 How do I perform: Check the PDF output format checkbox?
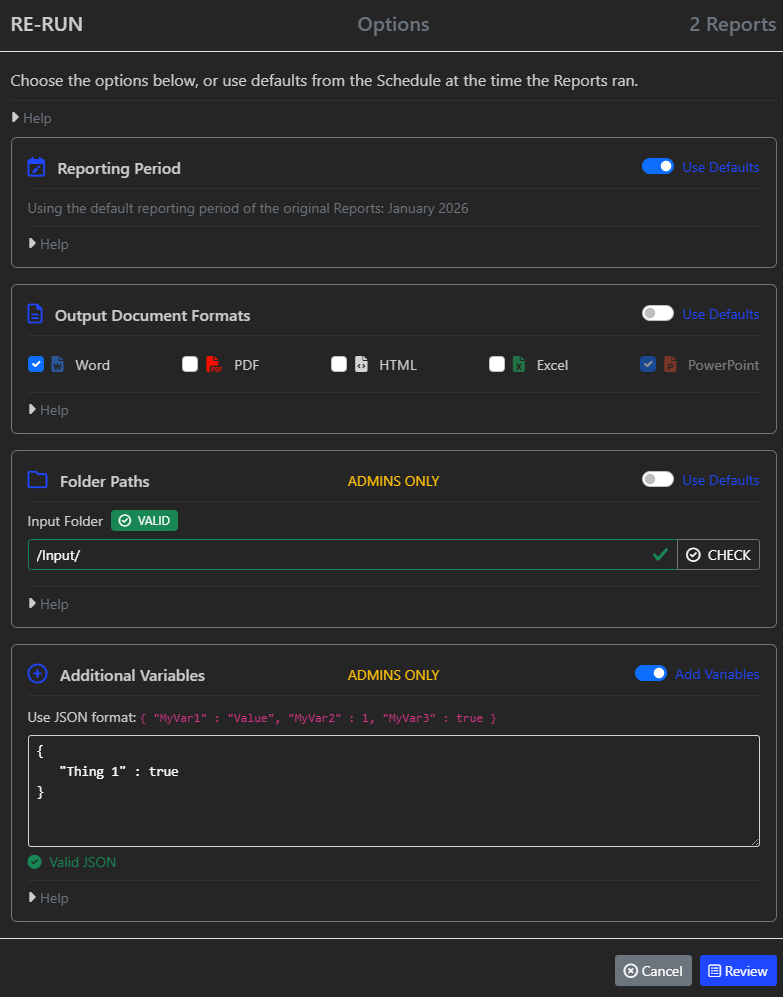tap(190, 365)
